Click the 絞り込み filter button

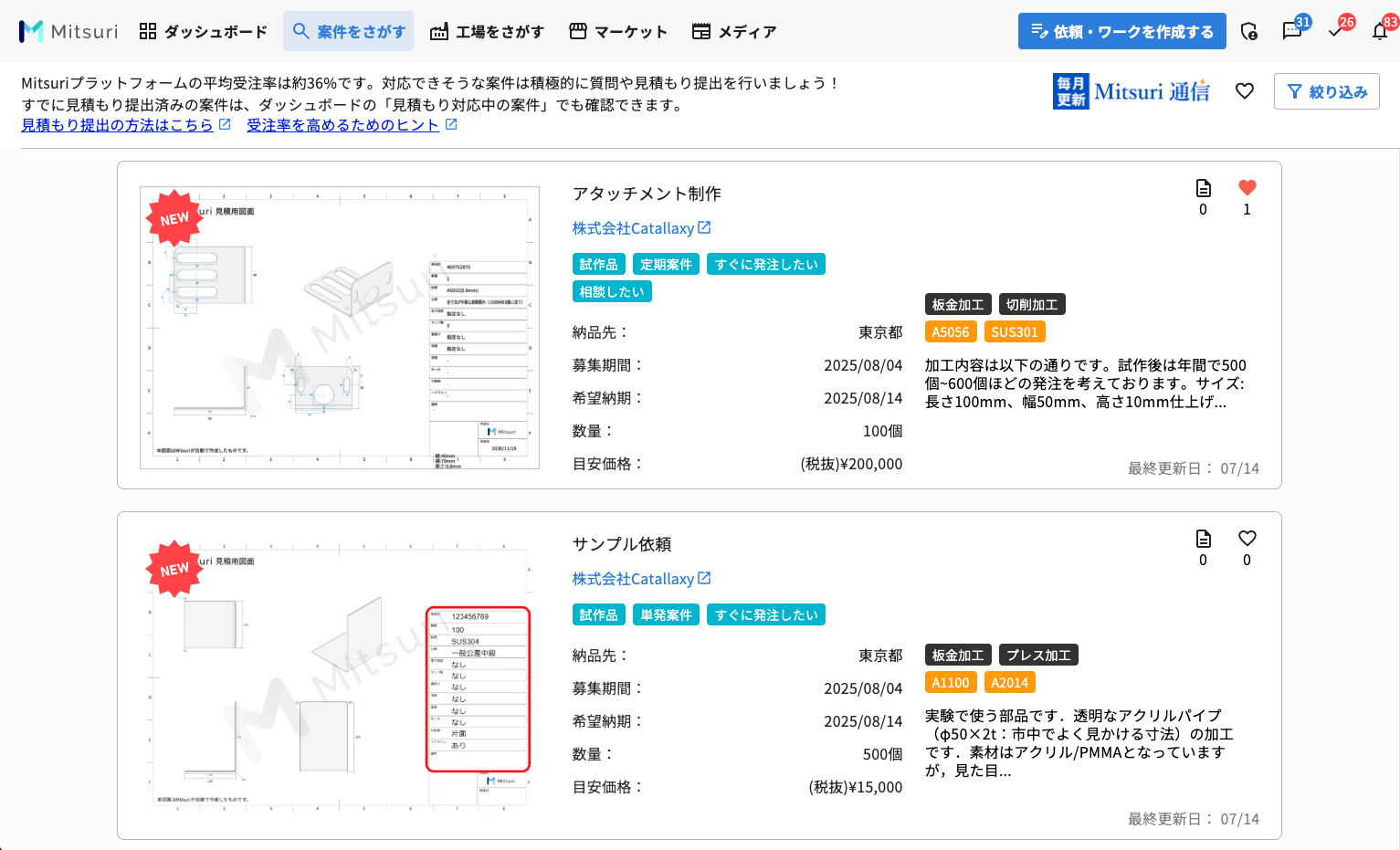pos(1327,91)
